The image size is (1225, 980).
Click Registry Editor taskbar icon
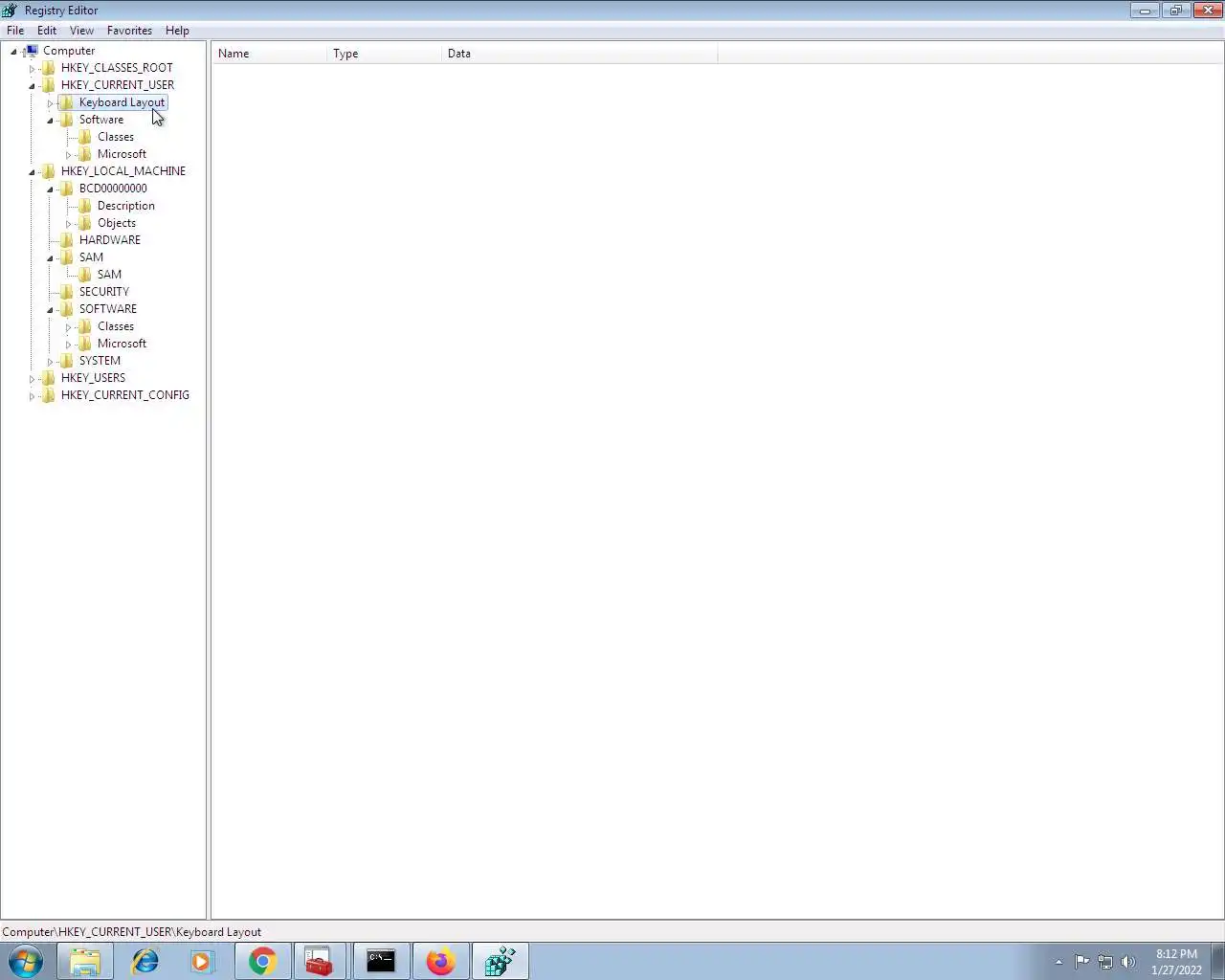[x=500, y=961]
